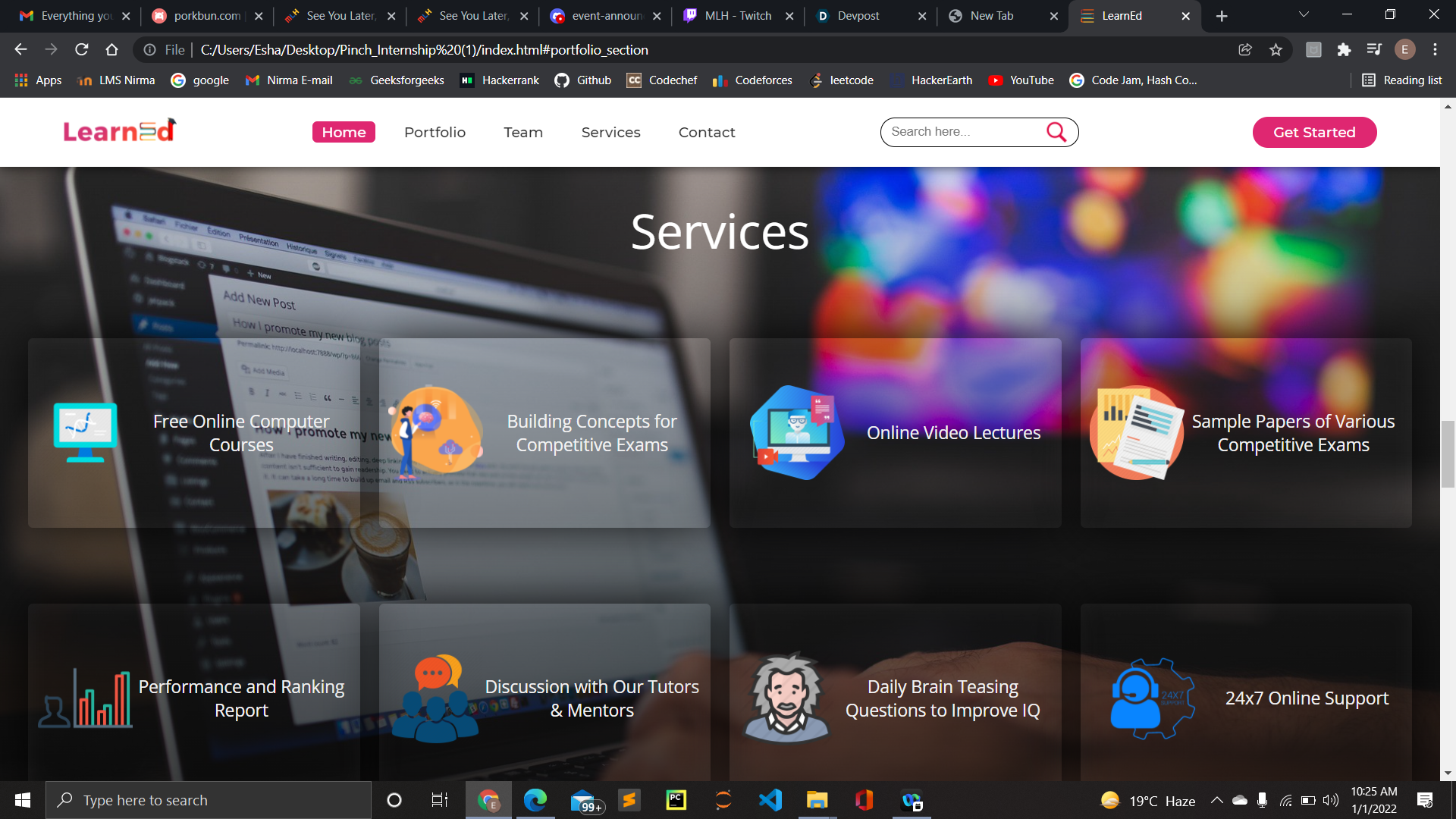The height and width of the screenshot is (819, 1456).
Task: Expand the tab search dropdown arrow
Action: pyautogui.click(x=1304, y=15)
